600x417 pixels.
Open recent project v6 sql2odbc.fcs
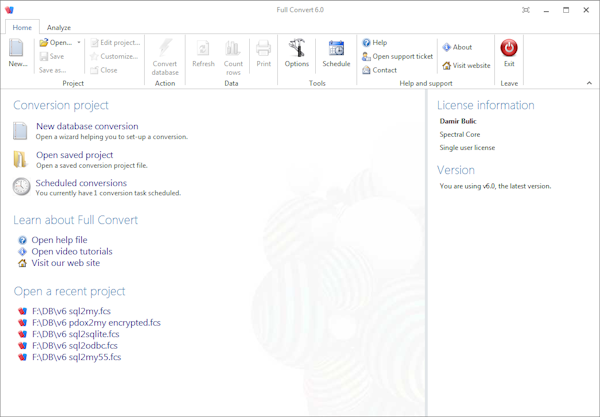(x=75, y=345)
